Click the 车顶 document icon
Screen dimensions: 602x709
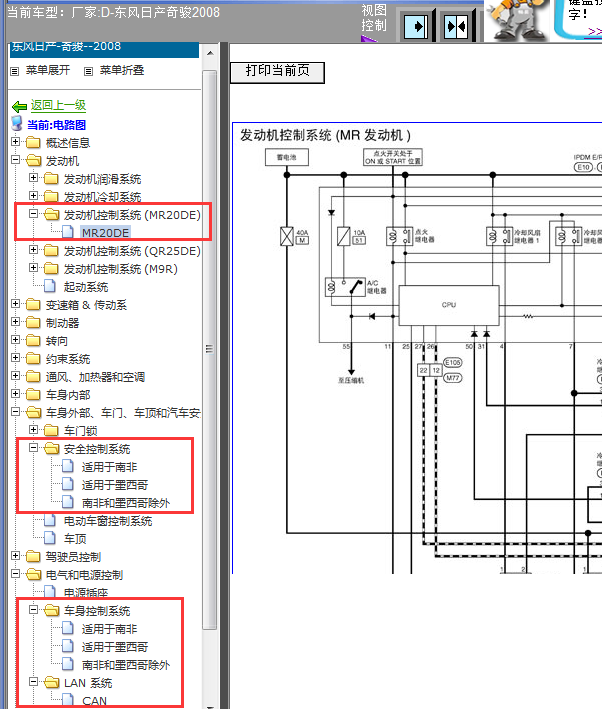pyautogui.click(x=50, y=538)
